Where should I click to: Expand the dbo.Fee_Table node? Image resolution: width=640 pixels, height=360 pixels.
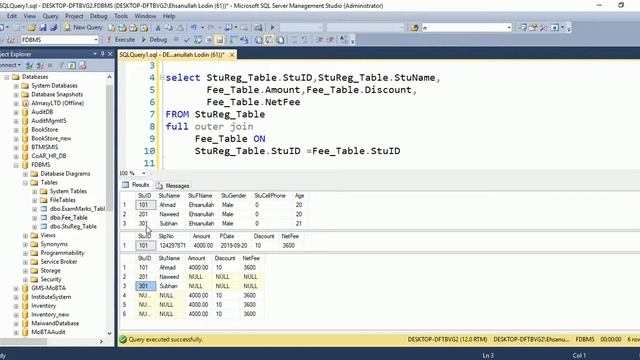(35, 218)
